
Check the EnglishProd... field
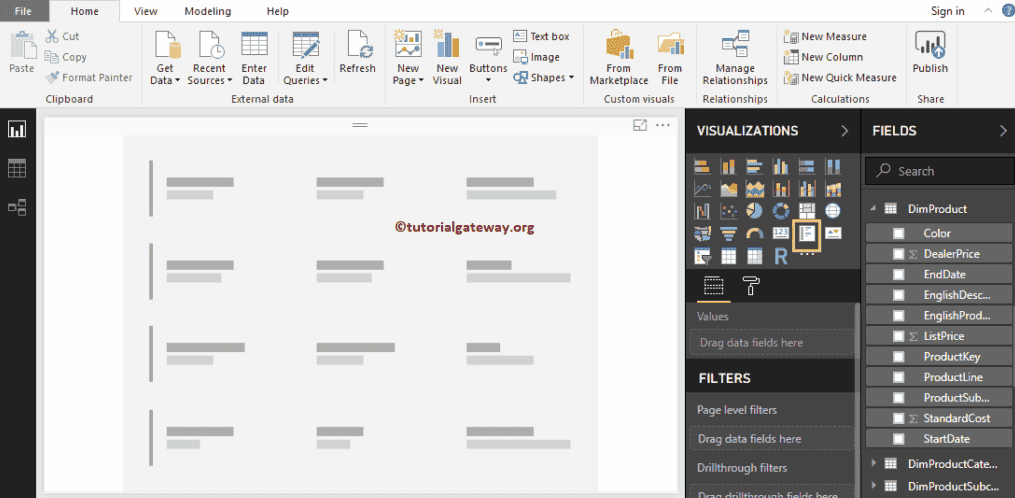898,315
